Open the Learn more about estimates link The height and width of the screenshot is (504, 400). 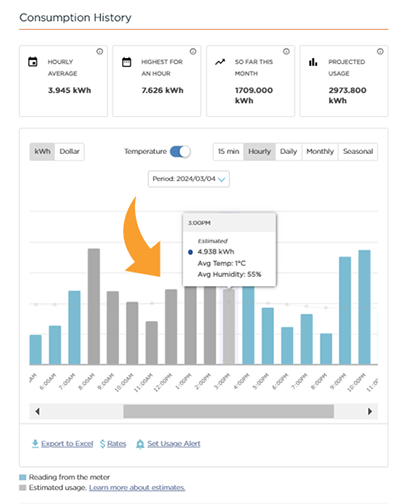pos(137,488)
